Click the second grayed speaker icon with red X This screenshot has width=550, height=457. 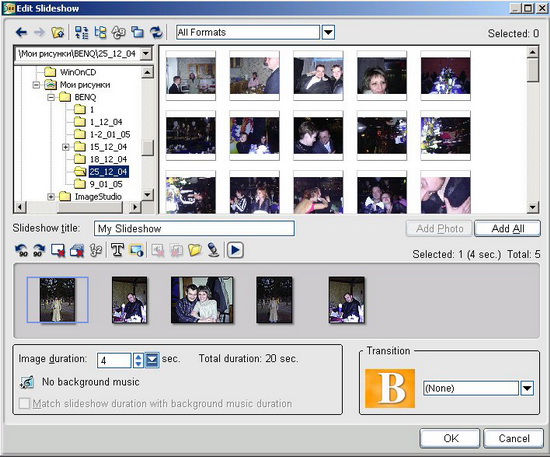(176, 250)
